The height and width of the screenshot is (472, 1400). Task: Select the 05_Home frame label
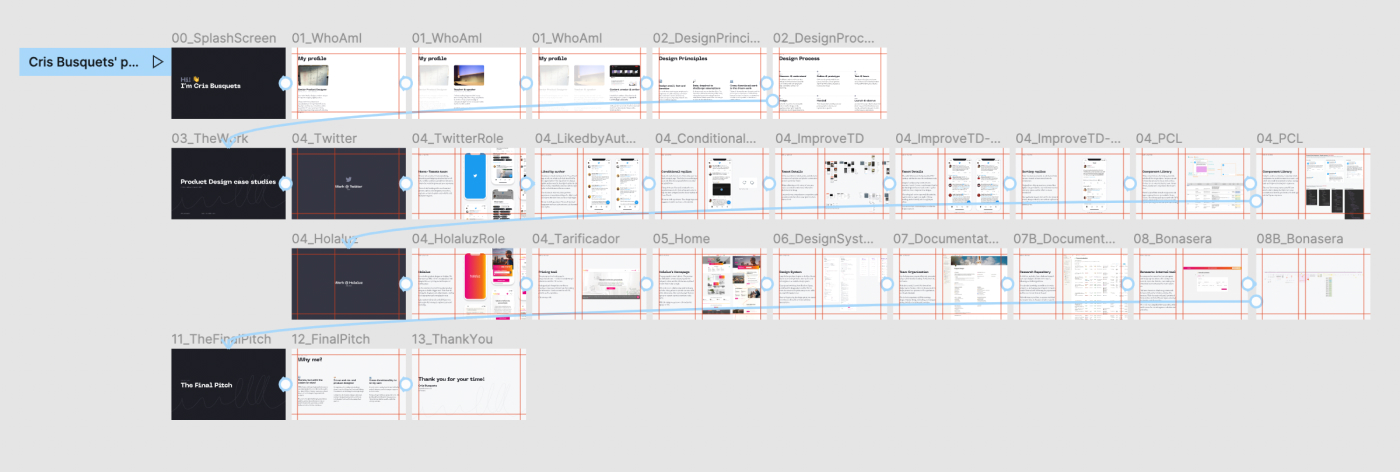pos(682,238)
